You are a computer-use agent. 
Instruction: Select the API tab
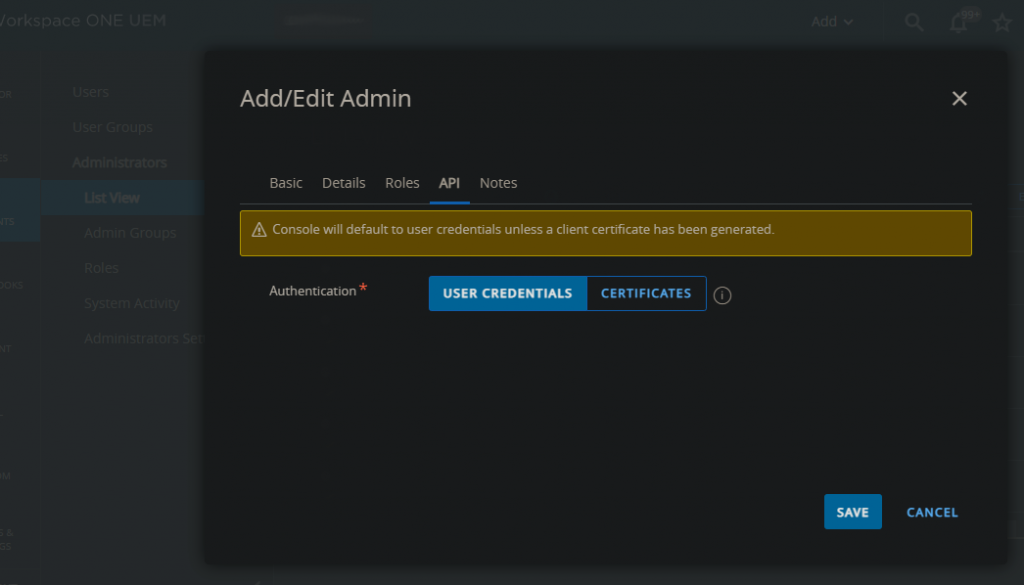(449, 183)
